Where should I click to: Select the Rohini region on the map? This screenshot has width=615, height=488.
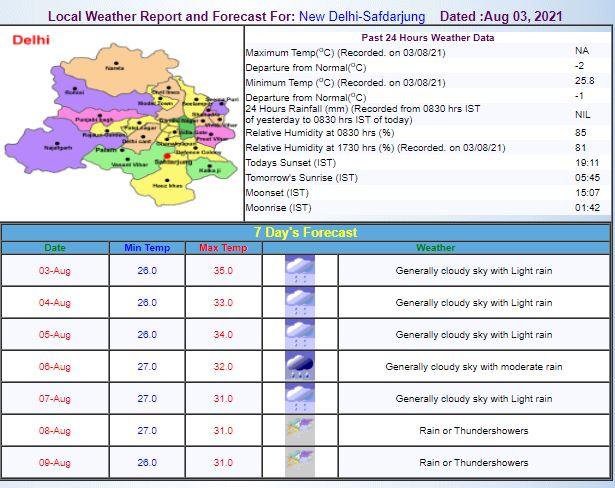click(x=74, y=92)
